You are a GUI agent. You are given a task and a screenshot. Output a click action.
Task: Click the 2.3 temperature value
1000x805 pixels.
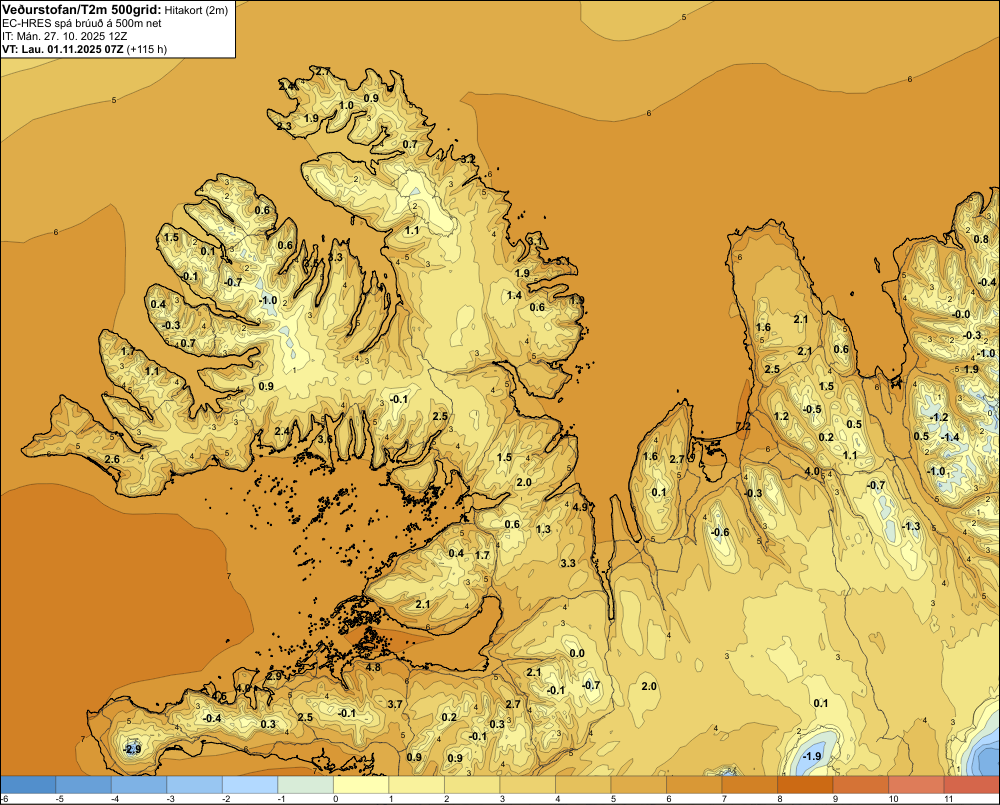(x=284, y=126)
